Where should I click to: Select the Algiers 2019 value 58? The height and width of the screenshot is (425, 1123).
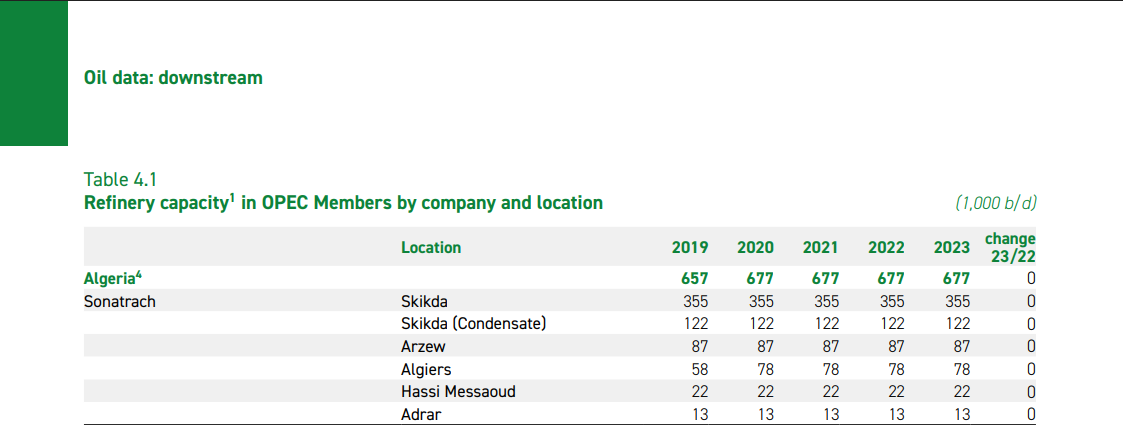pyautogui.click(x=697, y=370)
